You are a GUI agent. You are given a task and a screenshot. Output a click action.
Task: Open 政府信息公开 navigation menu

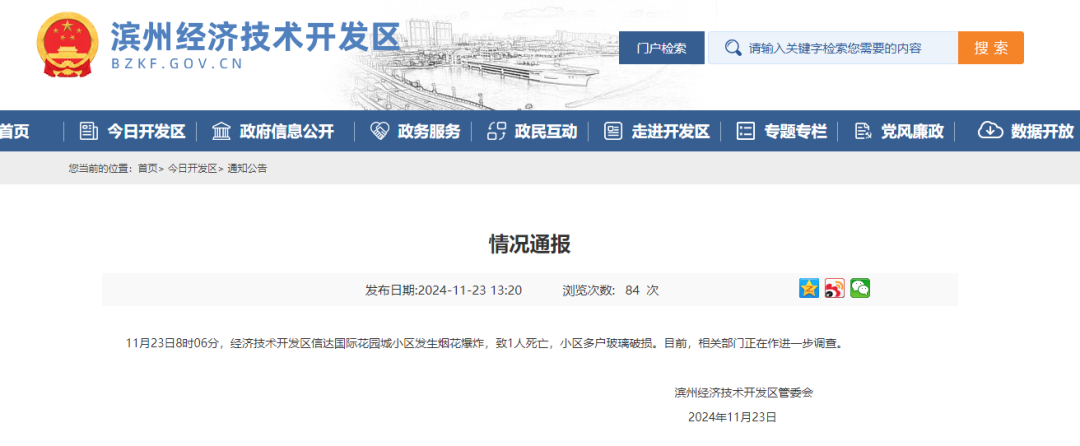287,131
